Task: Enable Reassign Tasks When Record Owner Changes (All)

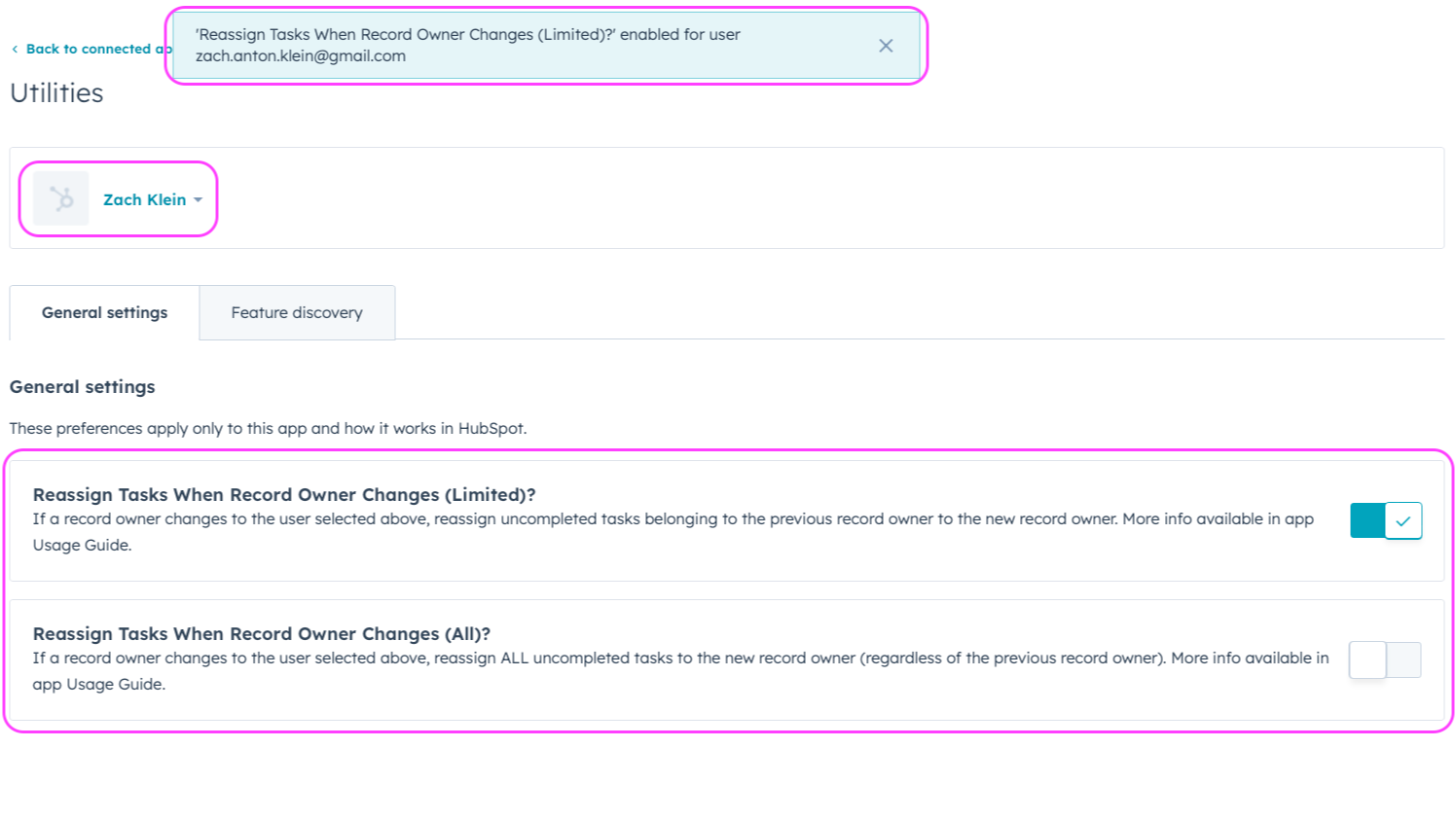Action: (1385, 659)
